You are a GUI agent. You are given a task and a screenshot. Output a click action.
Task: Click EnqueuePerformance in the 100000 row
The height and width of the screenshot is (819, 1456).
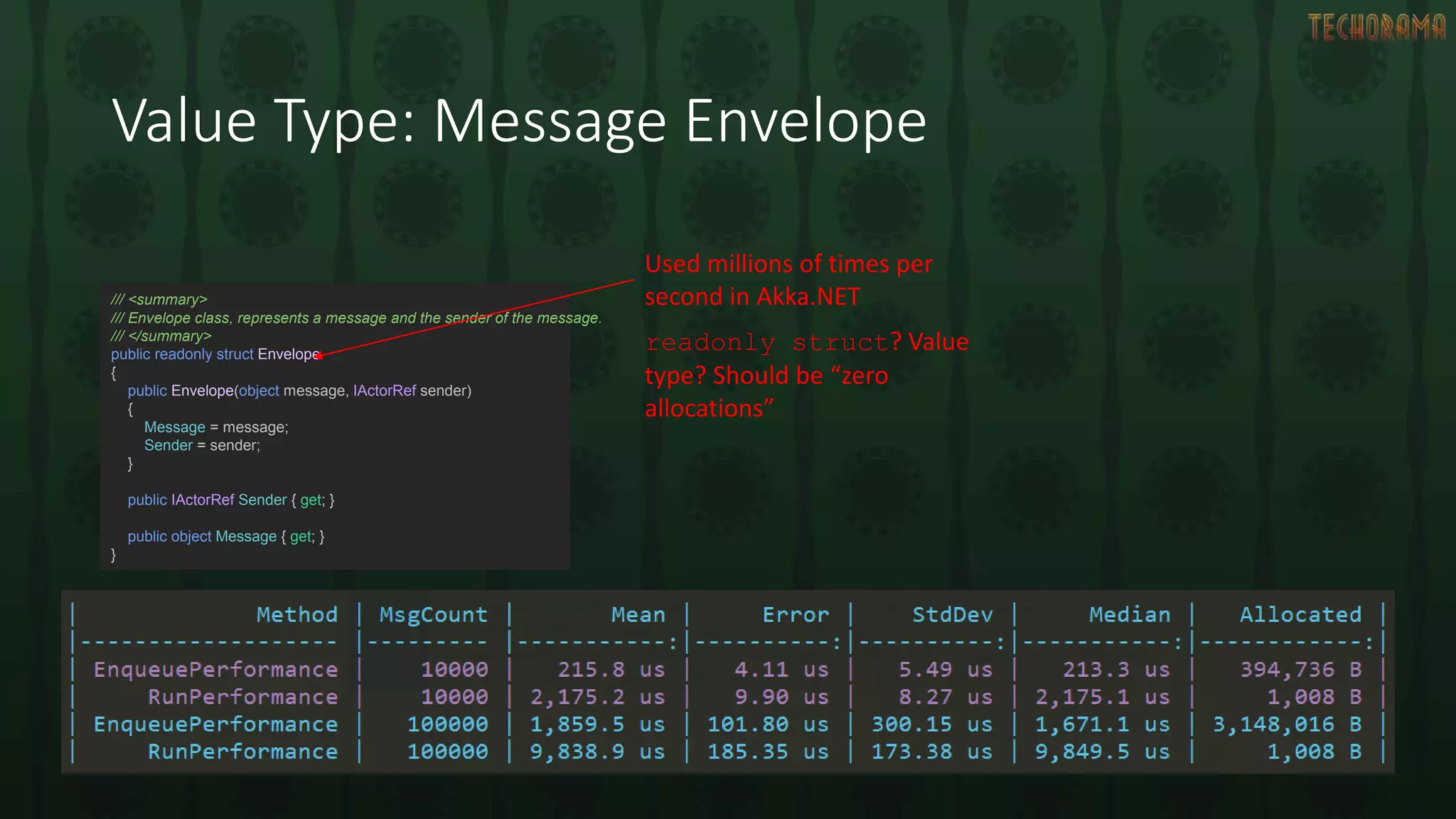[x=215, y=724]
